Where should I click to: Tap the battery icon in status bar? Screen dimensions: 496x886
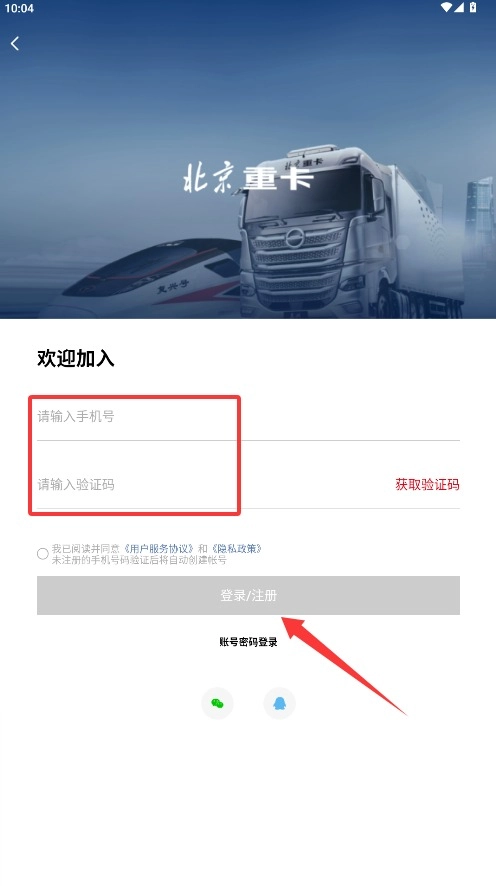[473, 7]
